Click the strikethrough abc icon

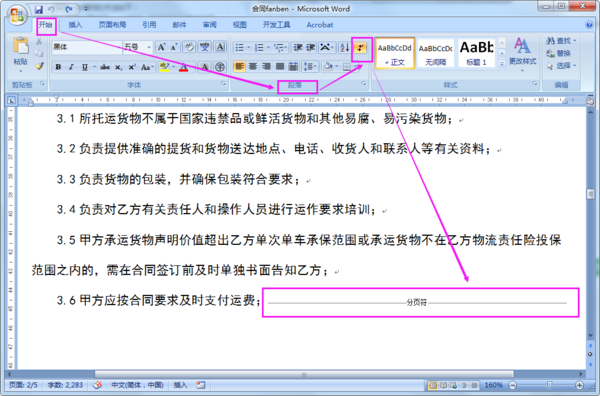pos(105,67)
